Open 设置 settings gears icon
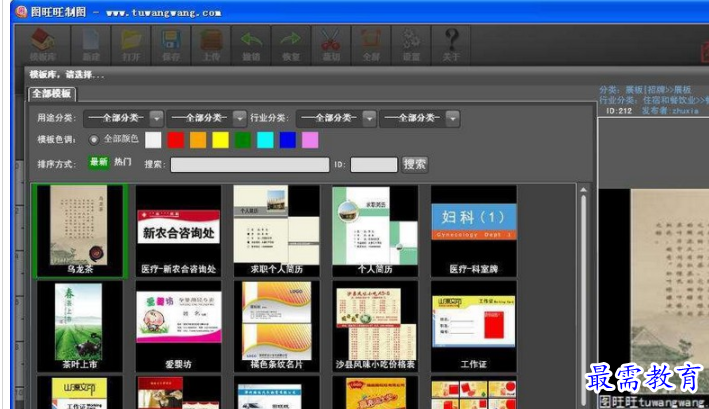This screenshot has width=709, height=409. coord(411,45)
